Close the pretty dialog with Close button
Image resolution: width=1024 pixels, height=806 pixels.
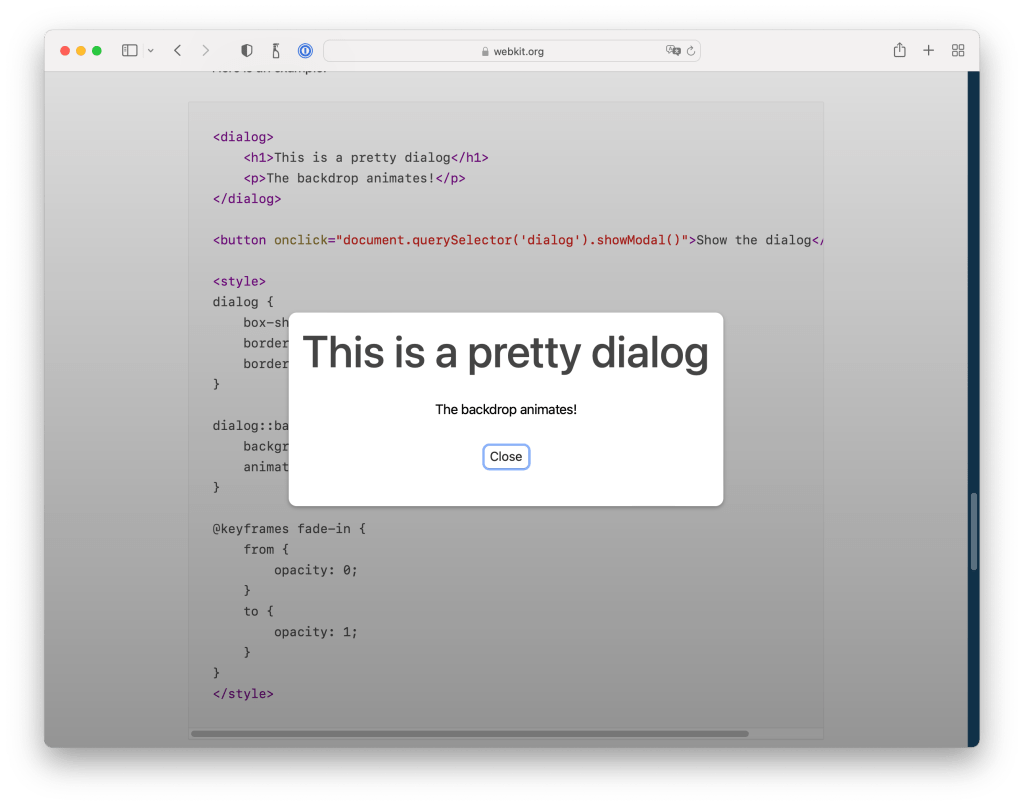pyautogui.click(x=506, y=457)
